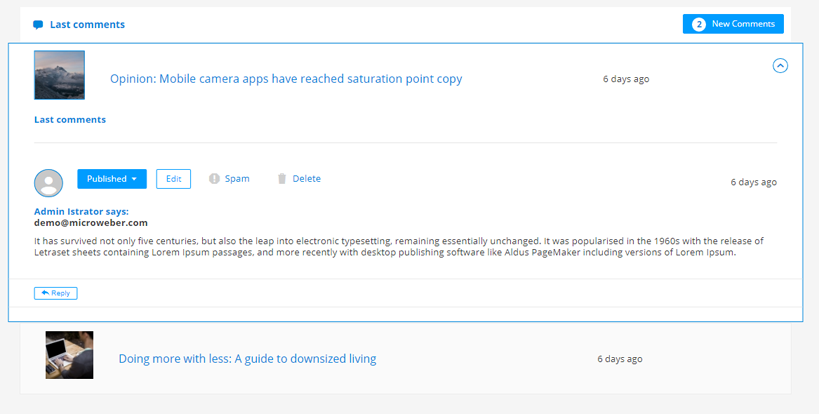Click the trash can Delete icon
The image size is (819, 414).
coord(282,179)
